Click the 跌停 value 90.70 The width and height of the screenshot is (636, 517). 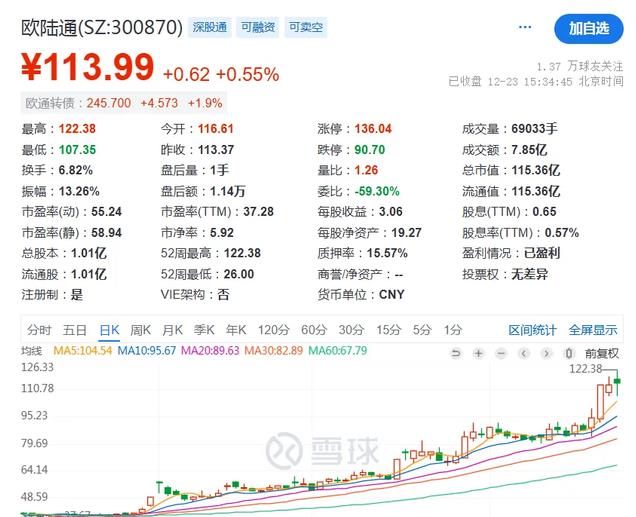370,150
